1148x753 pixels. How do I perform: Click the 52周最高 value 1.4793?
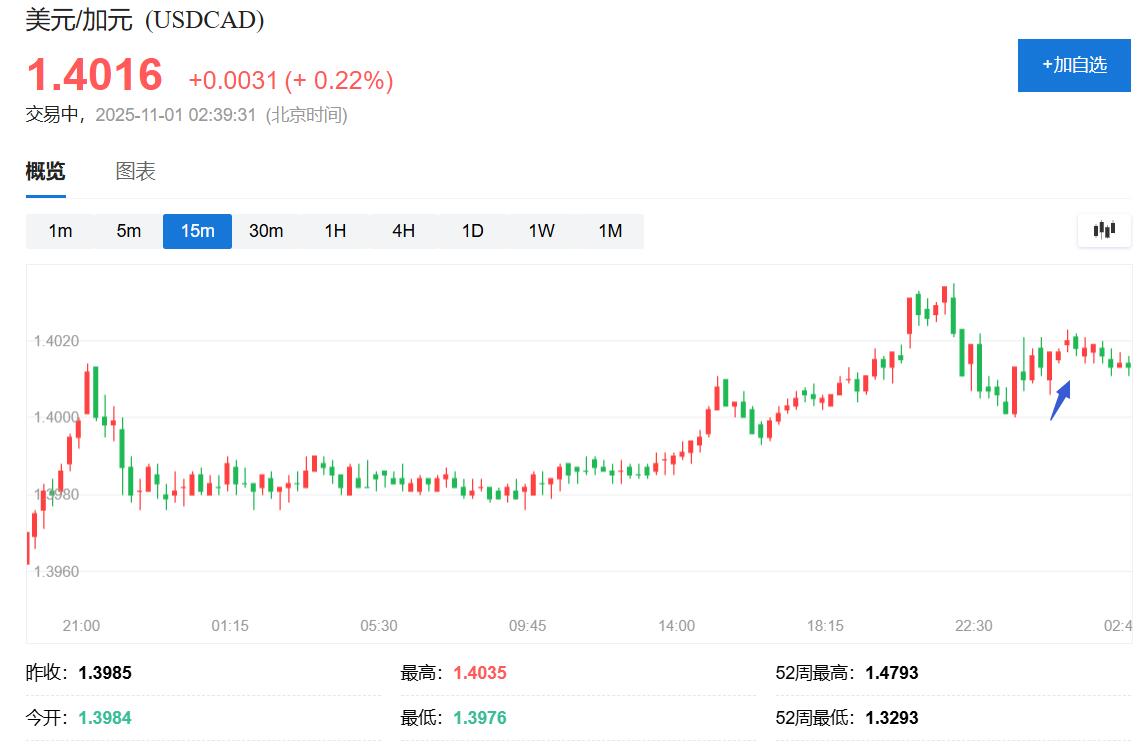tap(892, 673)
